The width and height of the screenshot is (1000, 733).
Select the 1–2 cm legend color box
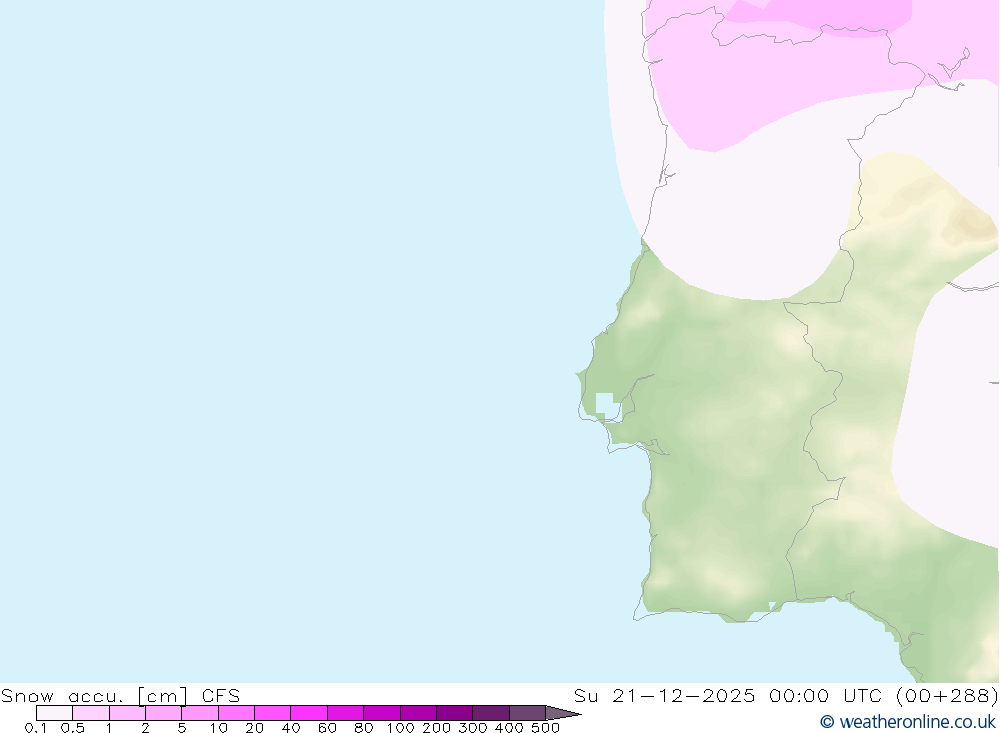(127, 713)
